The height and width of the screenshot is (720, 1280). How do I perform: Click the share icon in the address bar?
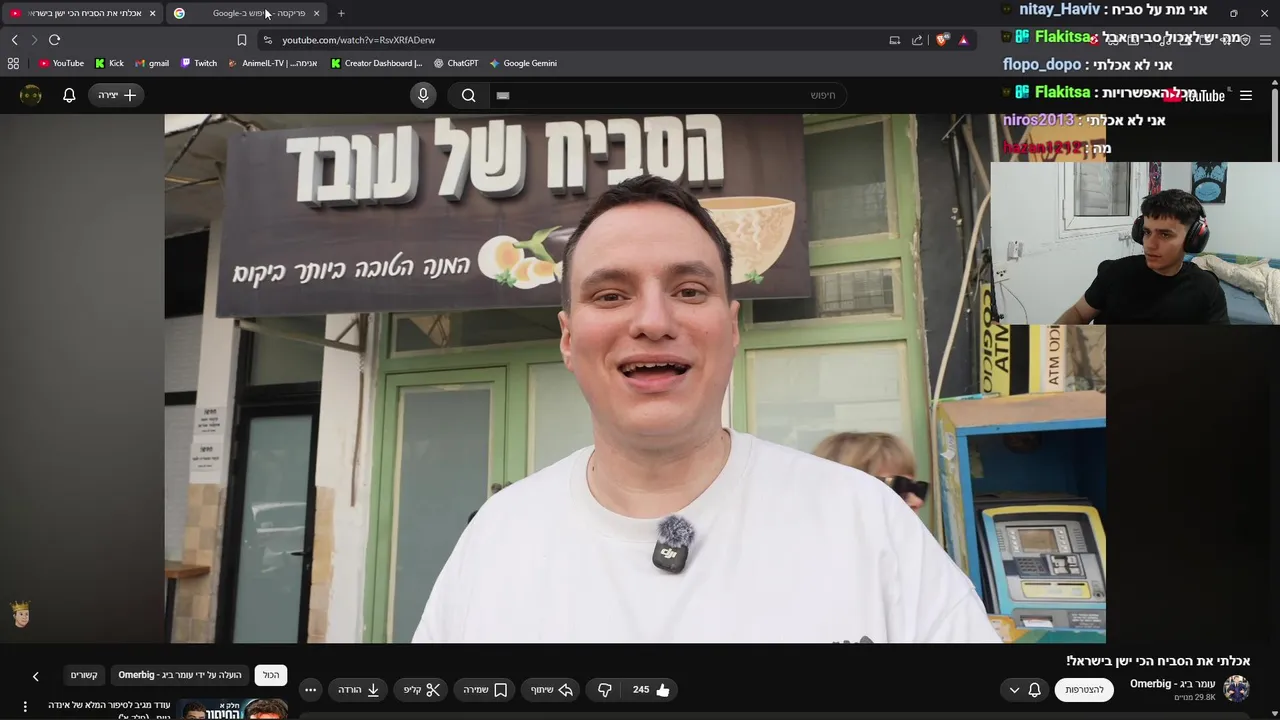[917, 40]
